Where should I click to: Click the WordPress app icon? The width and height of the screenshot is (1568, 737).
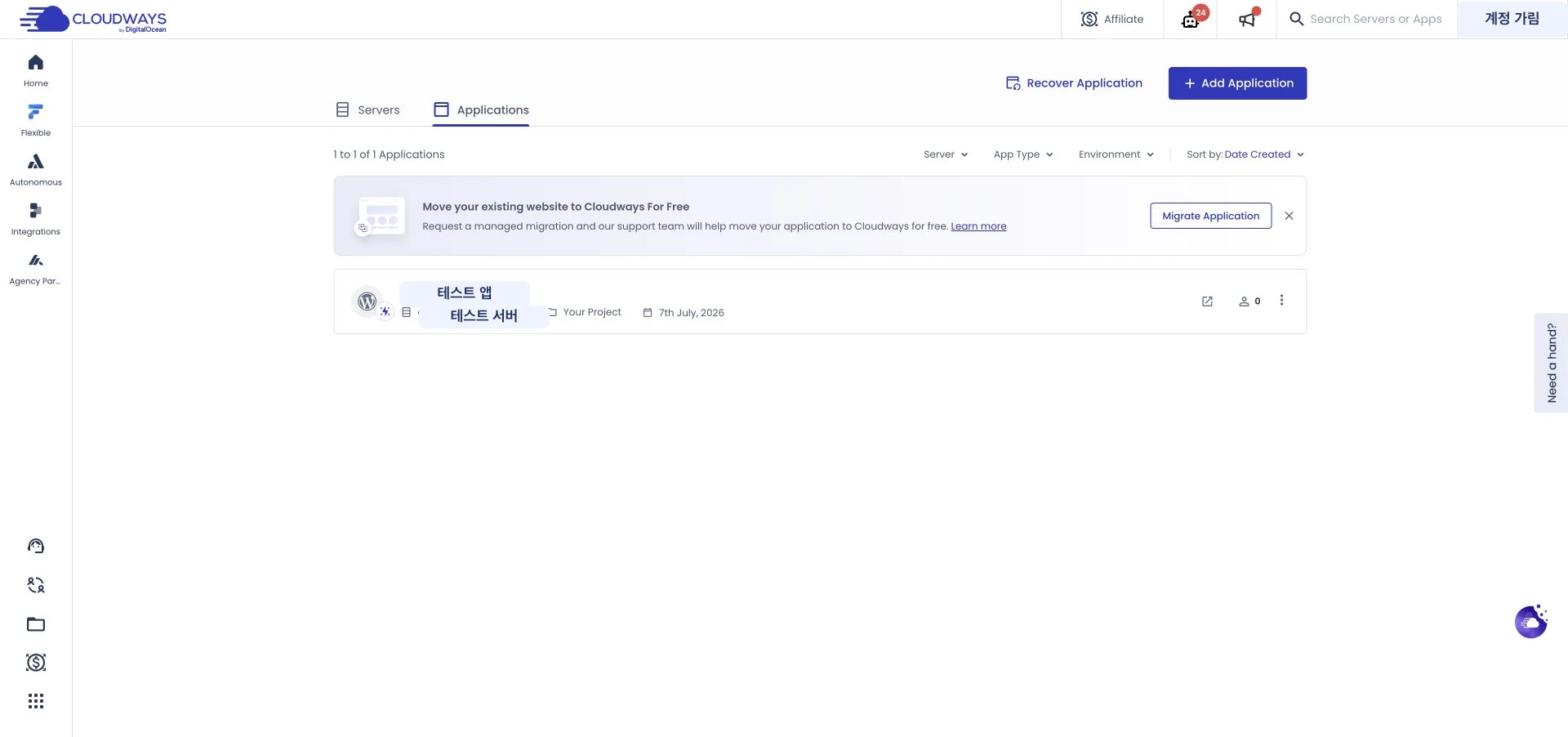(x=367, y=301)
